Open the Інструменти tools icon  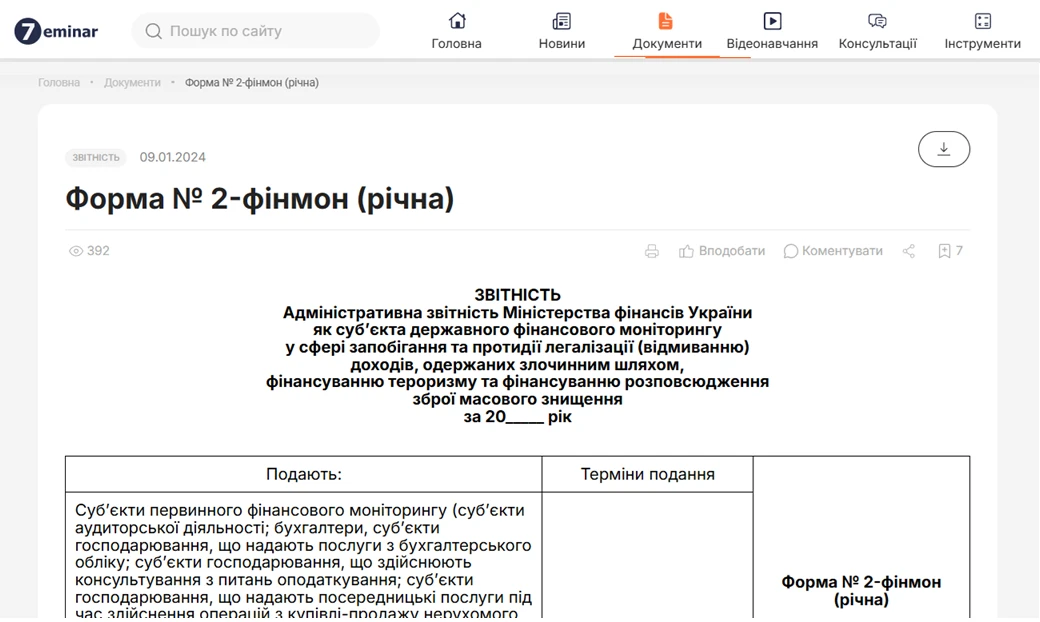pyautogui.click(x=982, y=18)
